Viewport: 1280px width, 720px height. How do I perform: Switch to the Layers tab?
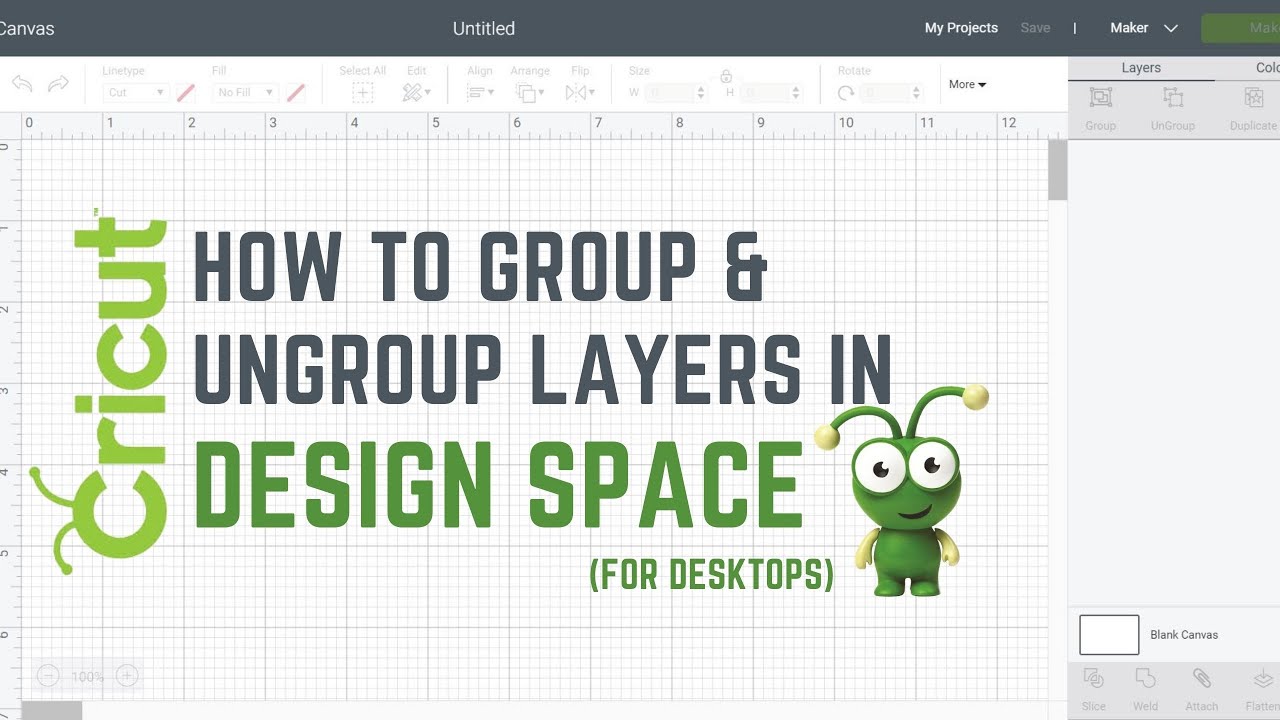coord(1141,68)
